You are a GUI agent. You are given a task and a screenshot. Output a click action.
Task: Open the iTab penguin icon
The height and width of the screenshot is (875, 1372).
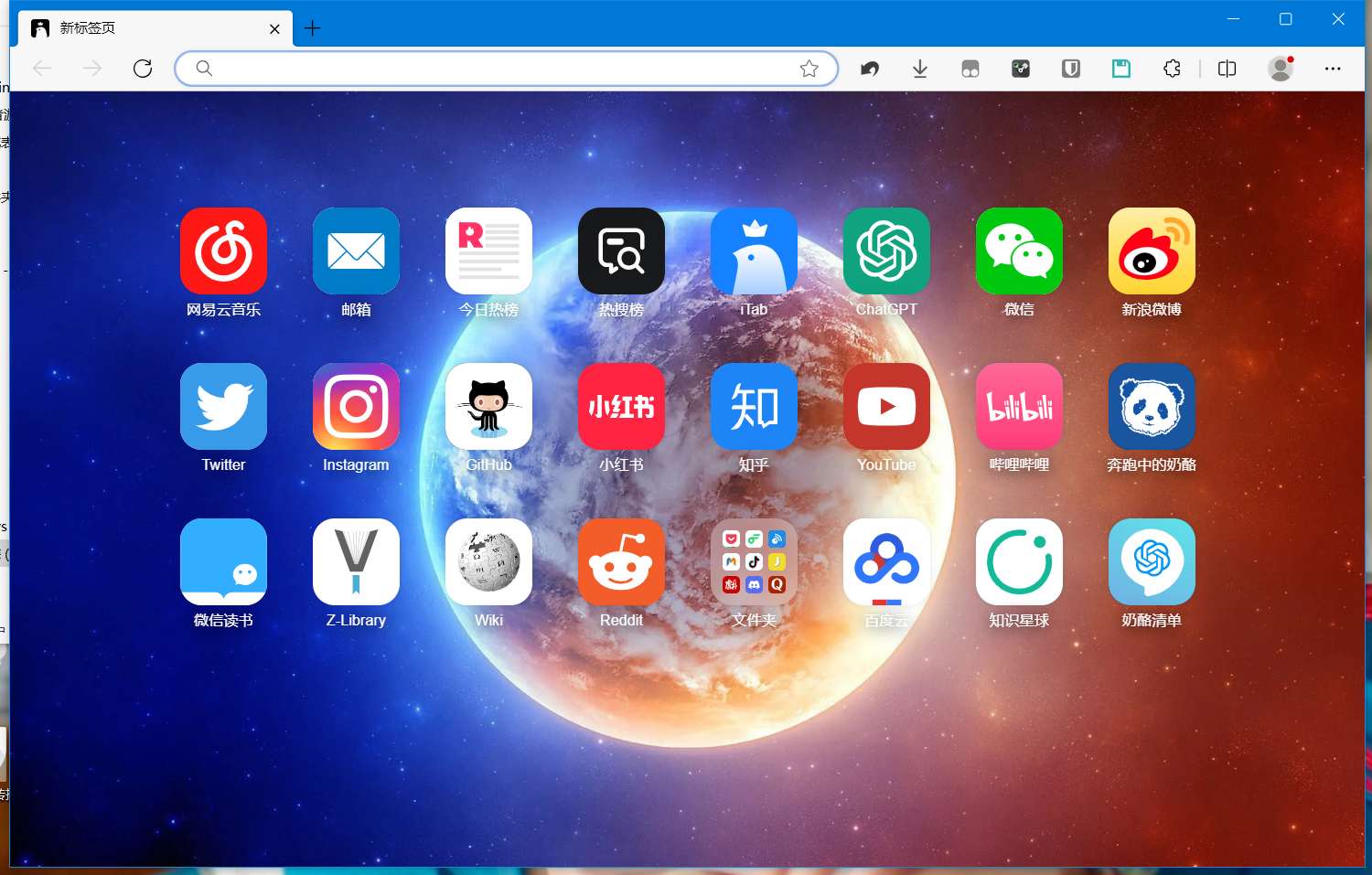[x=754, y=251]
